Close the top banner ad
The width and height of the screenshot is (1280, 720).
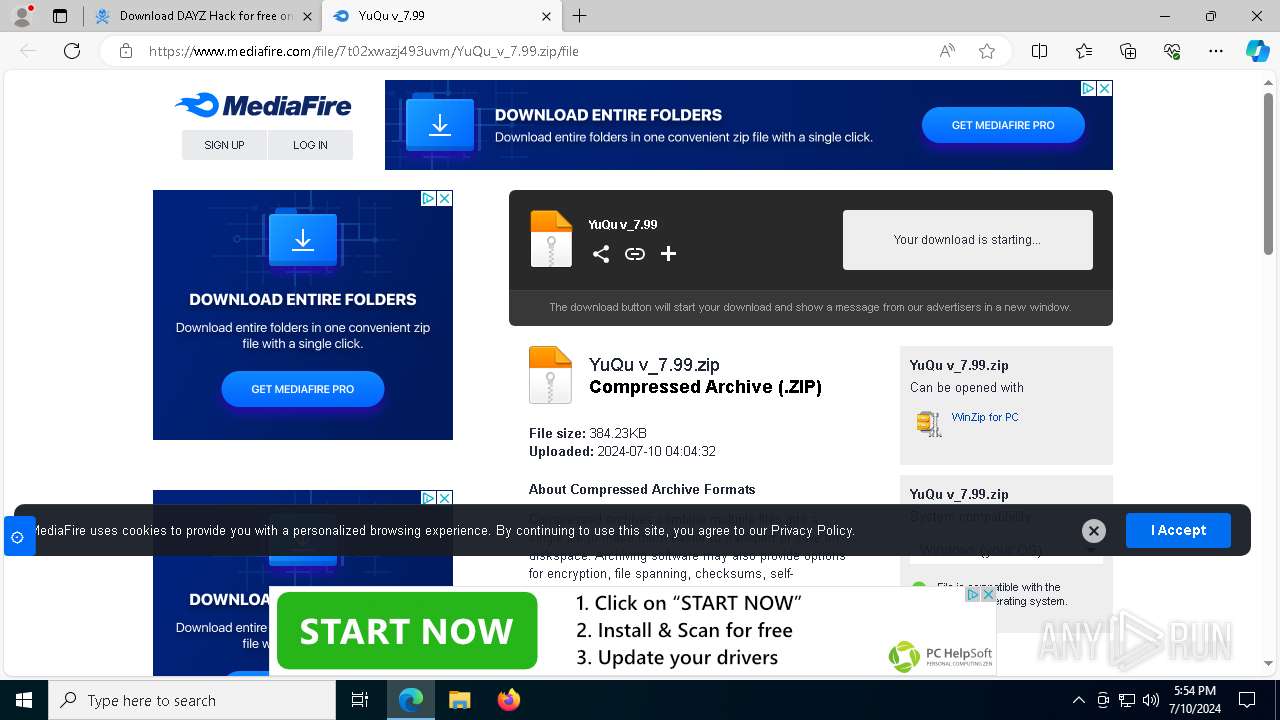click(x=1104, y=88)
